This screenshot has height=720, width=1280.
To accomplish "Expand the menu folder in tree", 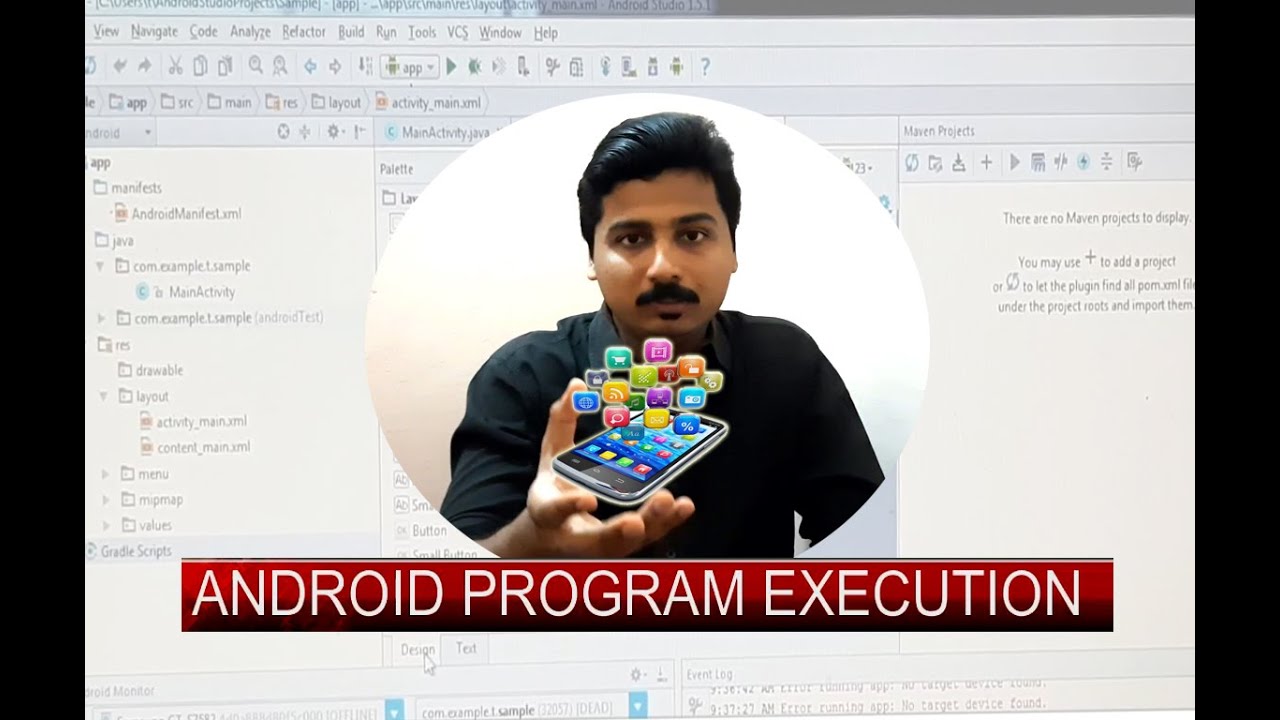I will [107, 474].
